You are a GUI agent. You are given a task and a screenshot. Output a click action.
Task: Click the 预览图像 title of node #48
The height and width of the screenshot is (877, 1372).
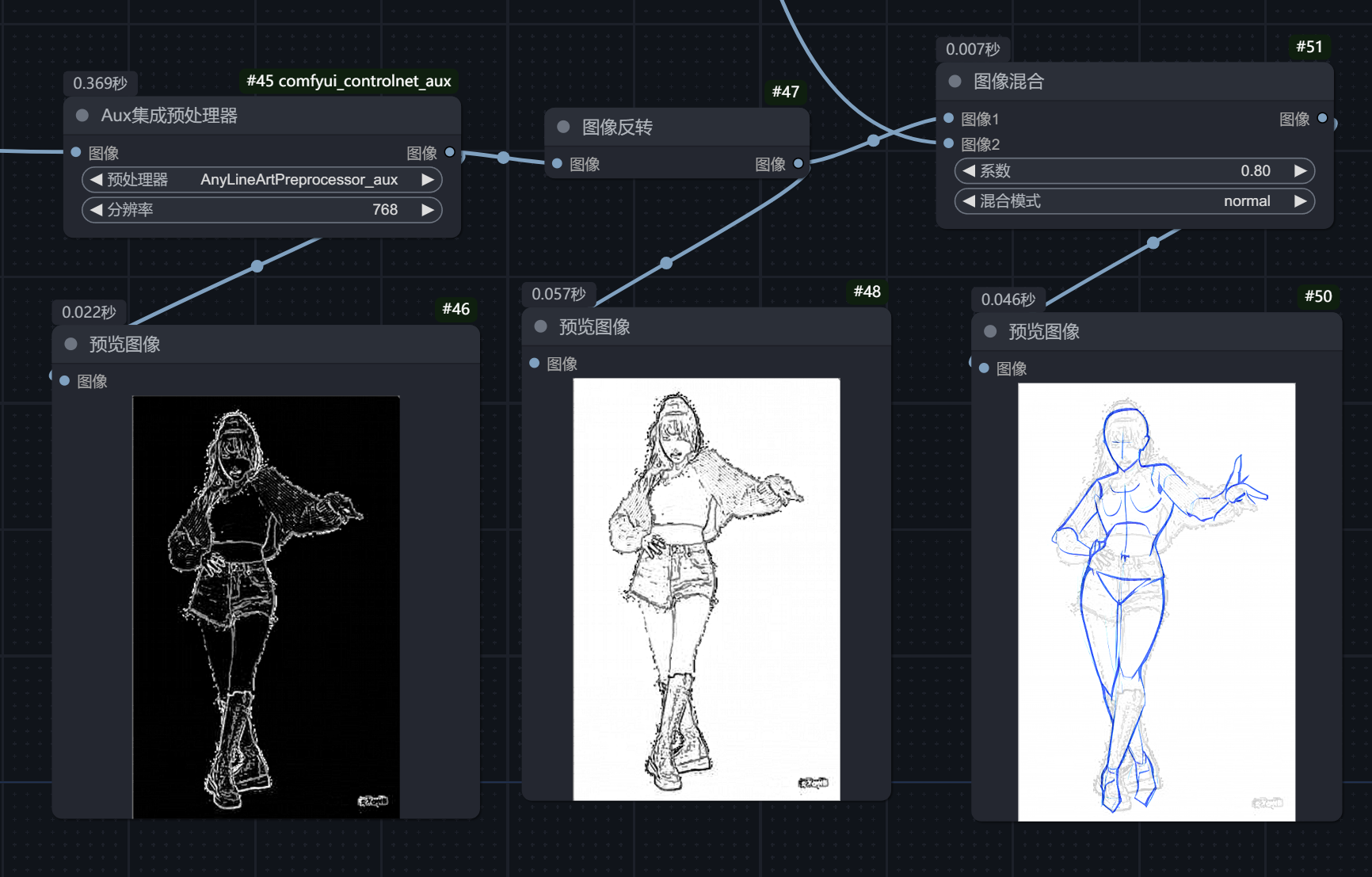point(595,326)
